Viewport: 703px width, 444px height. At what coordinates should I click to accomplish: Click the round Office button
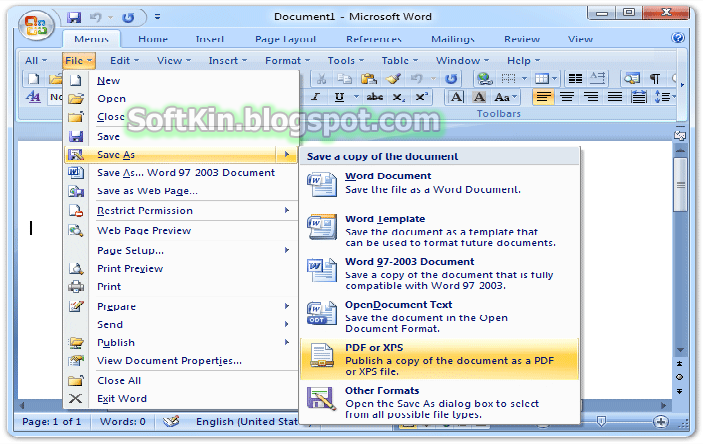36,25
